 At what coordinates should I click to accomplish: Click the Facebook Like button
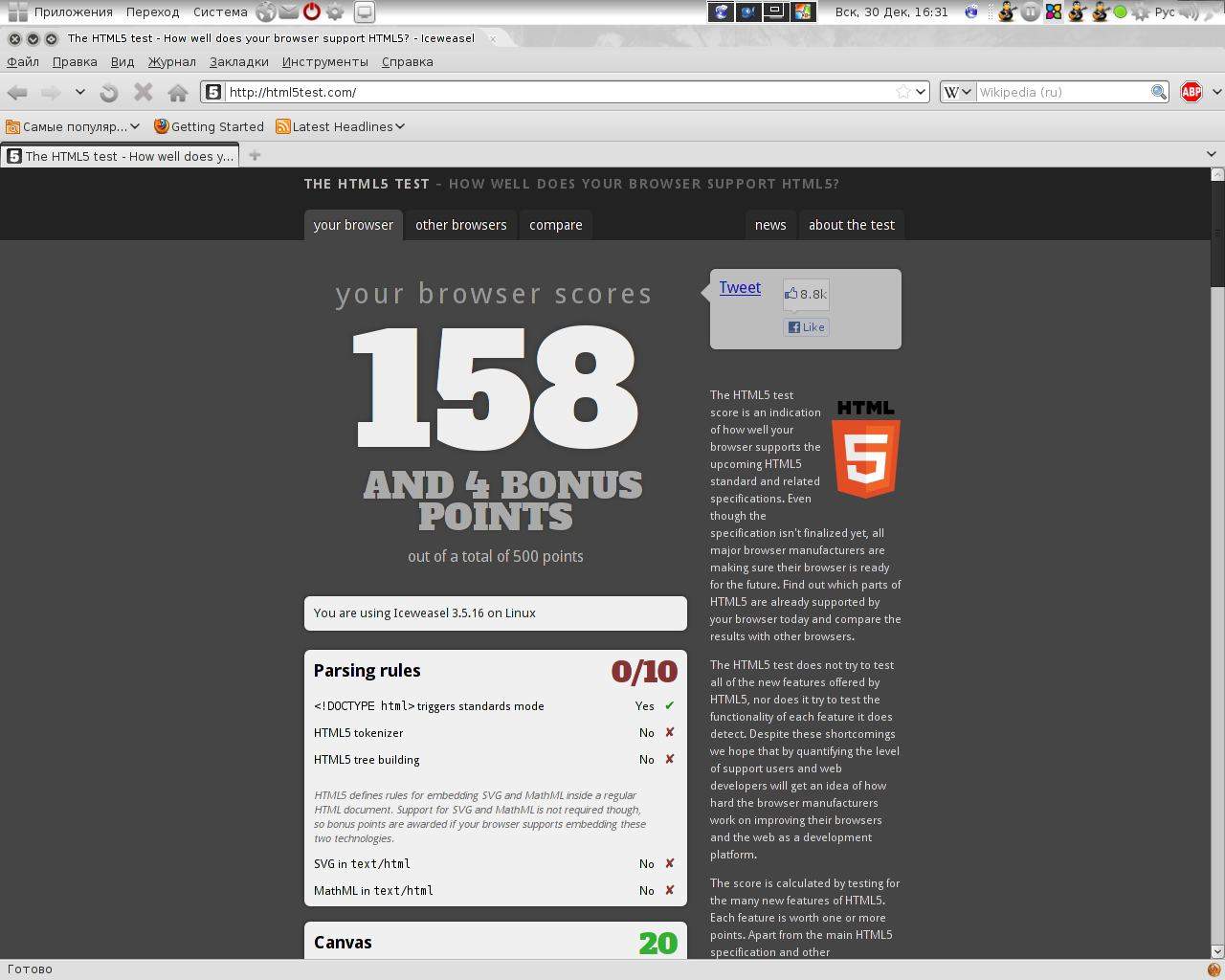click(806, 327)
